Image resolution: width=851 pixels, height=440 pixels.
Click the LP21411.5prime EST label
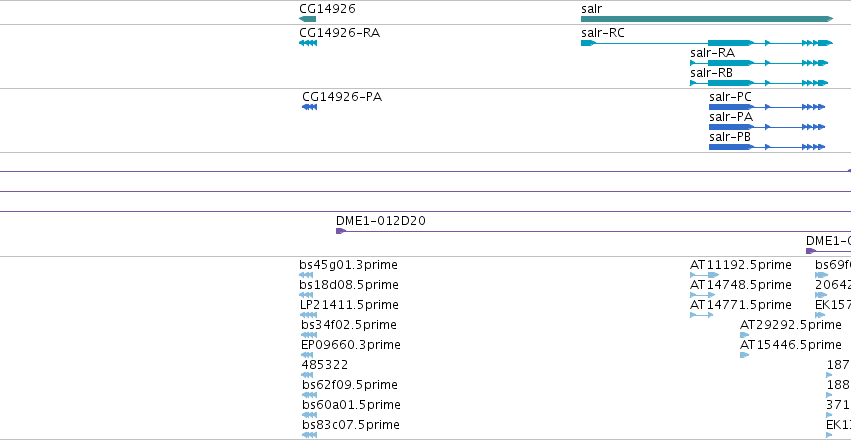349,305
